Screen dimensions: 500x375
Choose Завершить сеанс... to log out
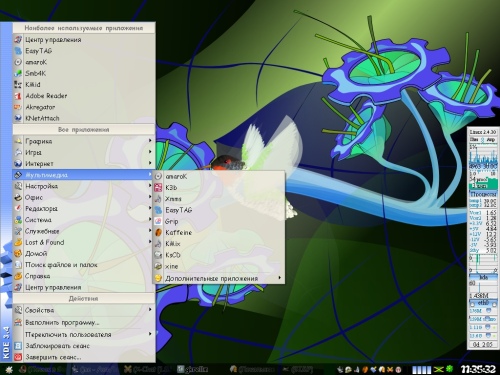coord(84,357)
